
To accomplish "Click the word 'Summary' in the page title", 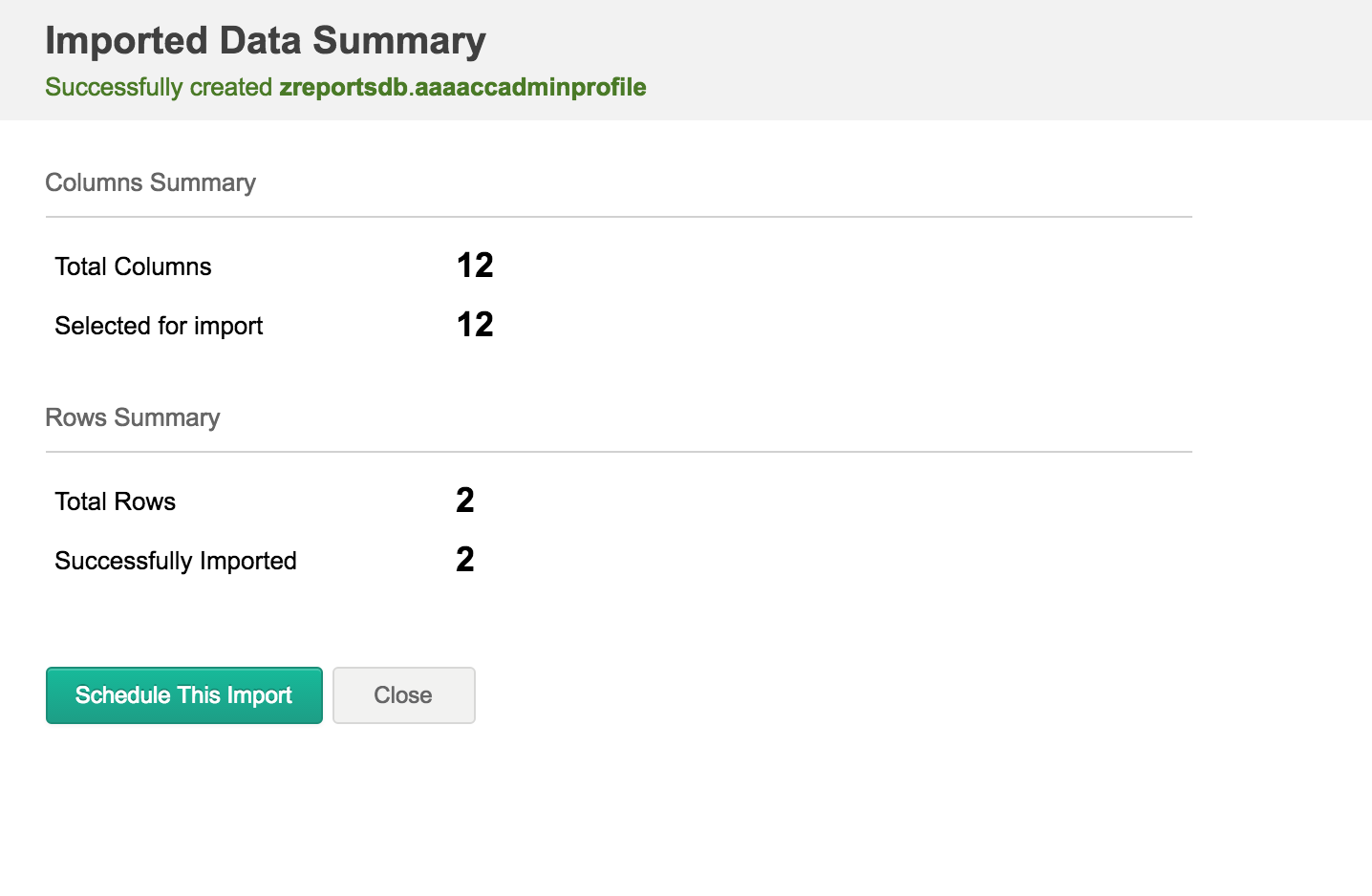I will pos(398,41).
